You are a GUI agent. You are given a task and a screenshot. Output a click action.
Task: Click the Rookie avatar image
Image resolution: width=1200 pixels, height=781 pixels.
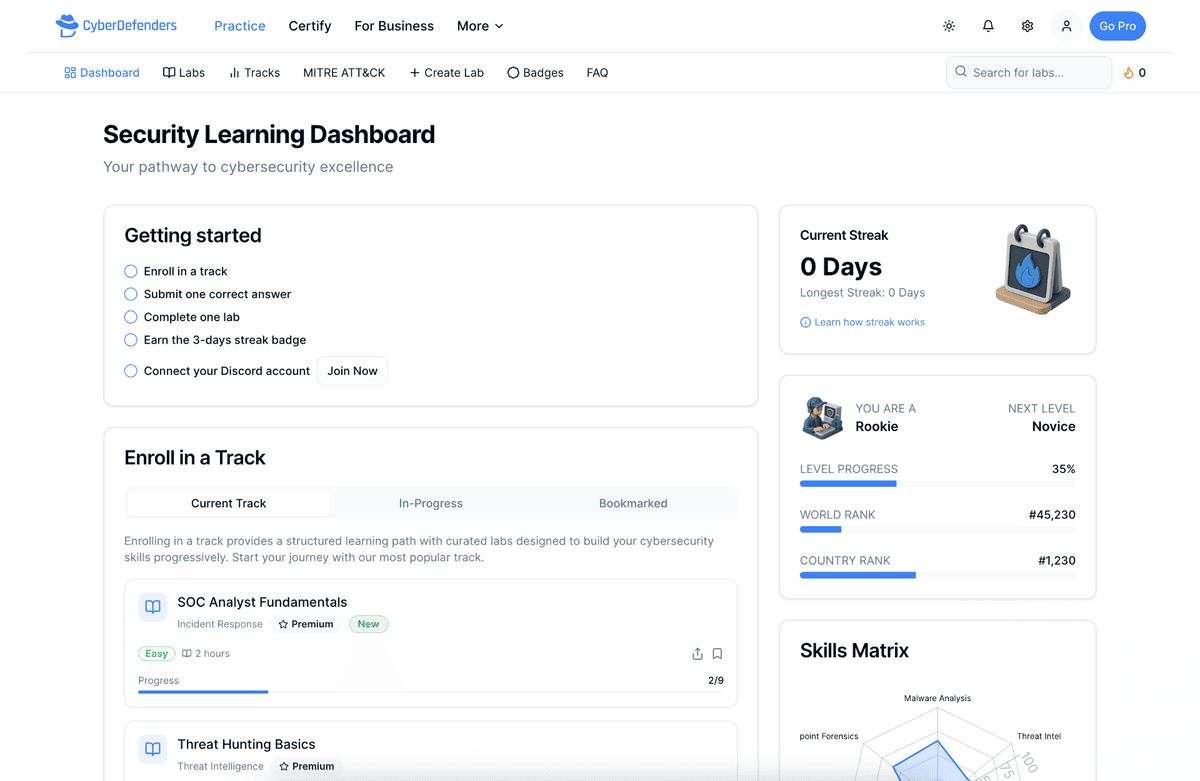(822, 418)
